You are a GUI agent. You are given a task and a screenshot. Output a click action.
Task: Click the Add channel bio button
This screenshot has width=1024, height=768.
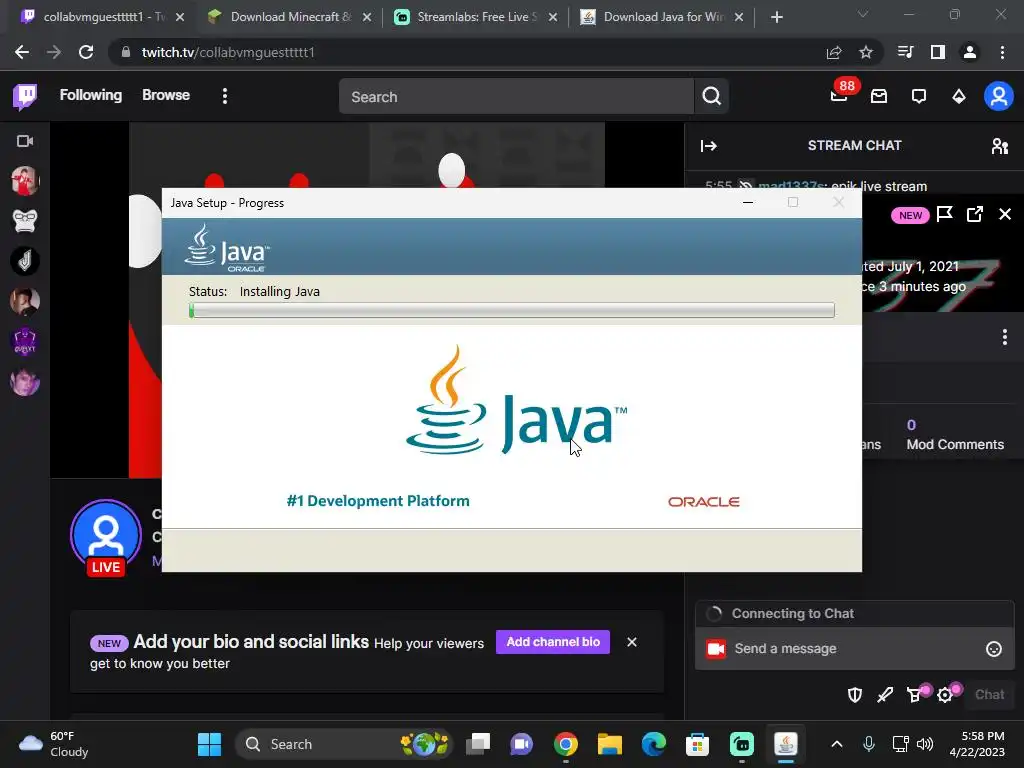coord(552,642)
